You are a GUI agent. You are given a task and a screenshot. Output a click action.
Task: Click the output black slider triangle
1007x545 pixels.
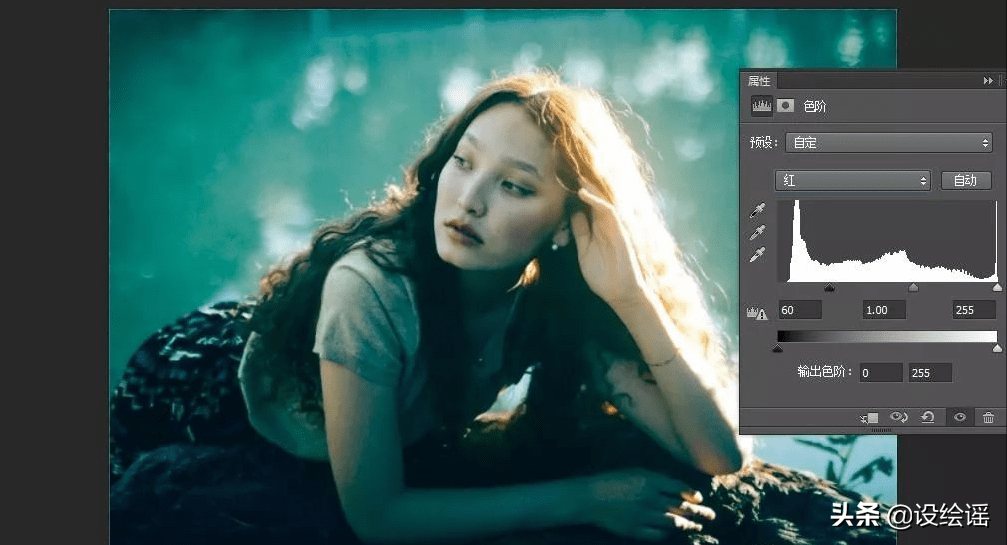(778, 348)
